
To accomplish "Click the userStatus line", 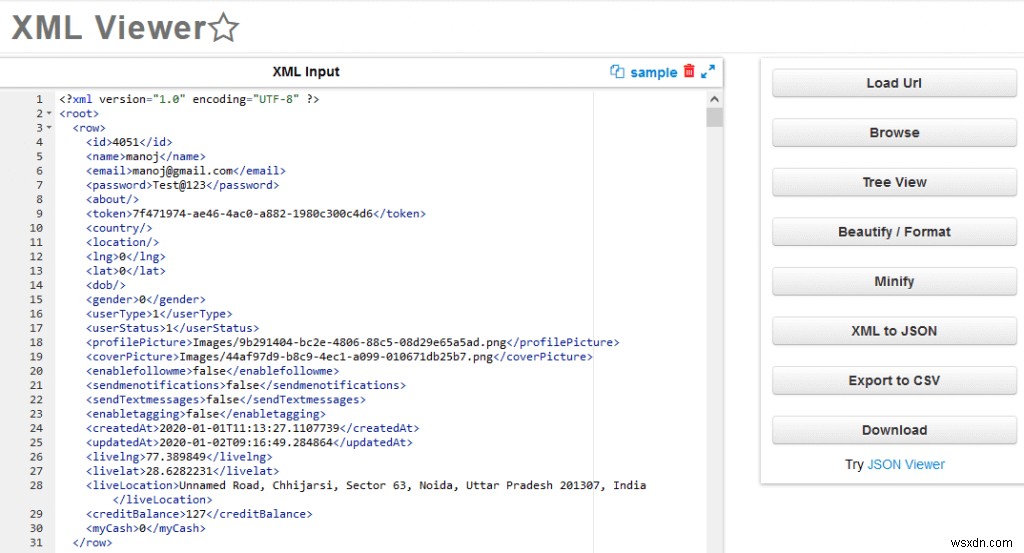I will click(x=172, y=328).
